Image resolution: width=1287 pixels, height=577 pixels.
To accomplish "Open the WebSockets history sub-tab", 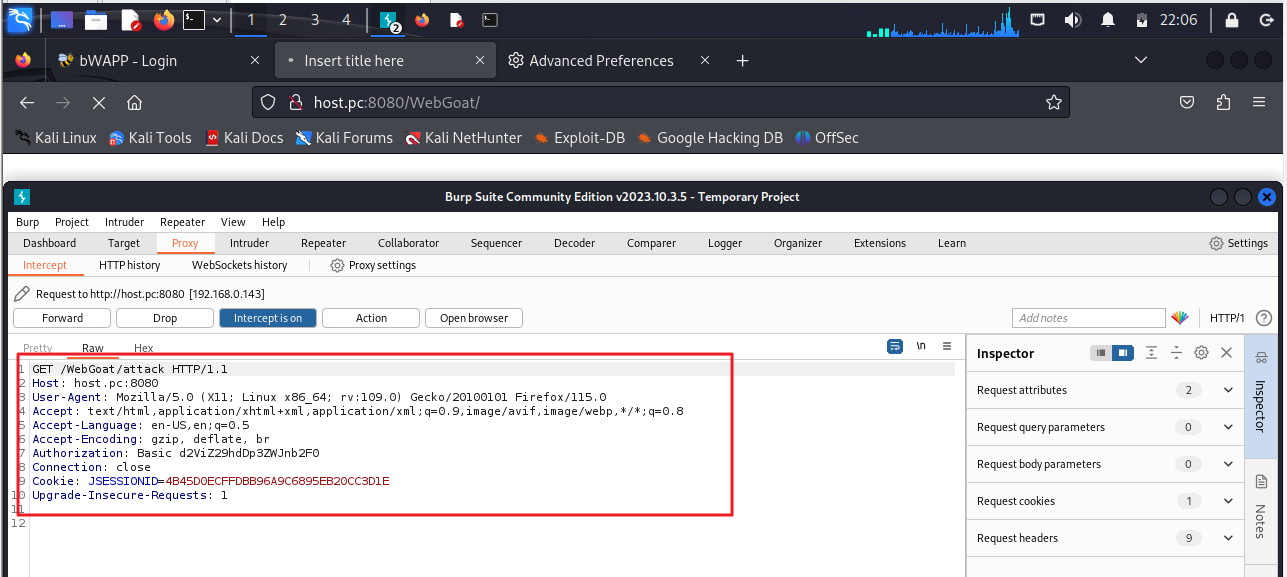I will point(240,265).
